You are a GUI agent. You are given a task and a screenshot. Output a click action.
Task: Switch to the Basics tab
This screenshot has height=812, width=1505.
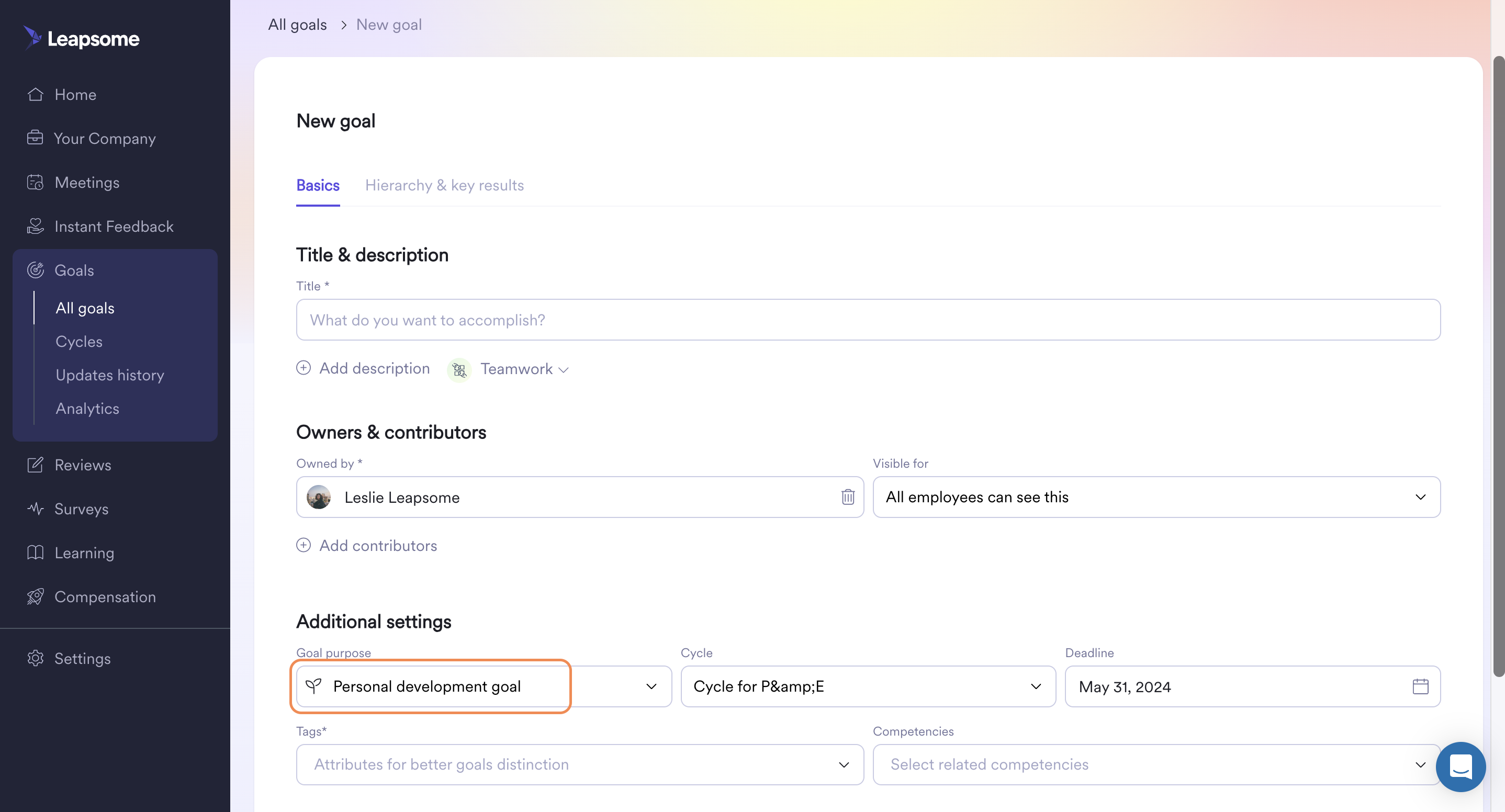[318, 185]
